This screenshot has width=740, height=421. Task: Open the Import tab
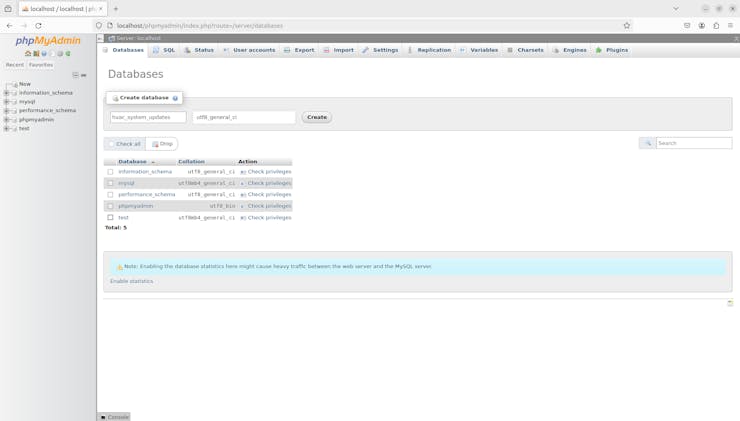tap(338, 50)
